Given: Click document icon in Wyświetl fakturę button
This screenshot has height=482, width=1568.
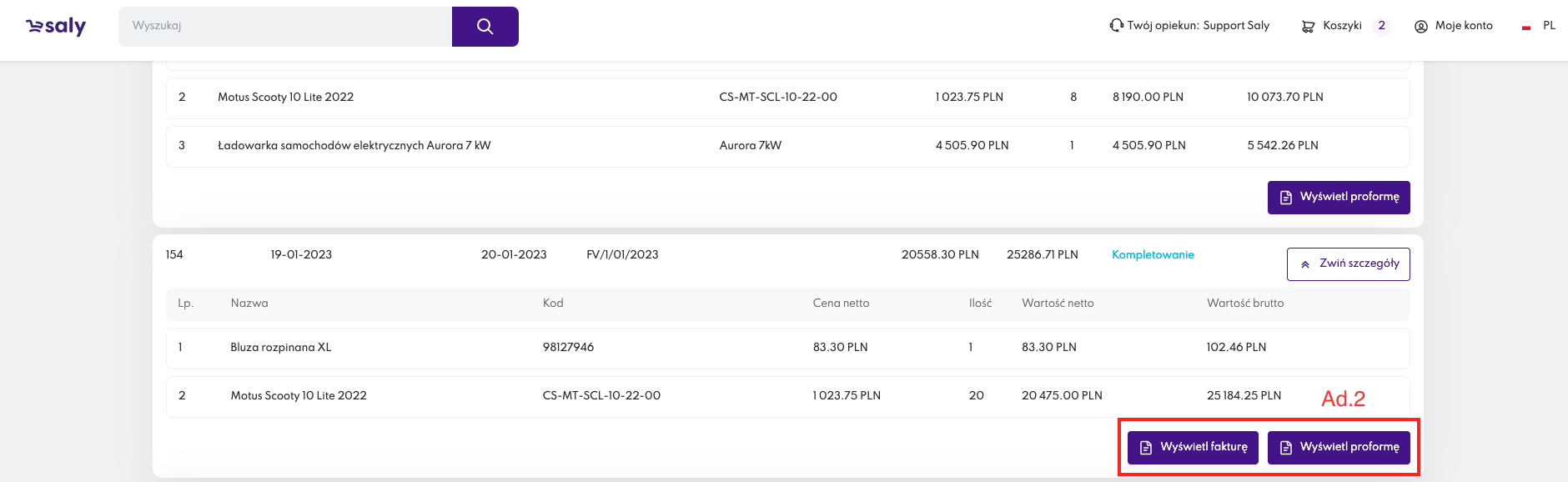Looking at the screenshot, I should [x=1146, y=448].
